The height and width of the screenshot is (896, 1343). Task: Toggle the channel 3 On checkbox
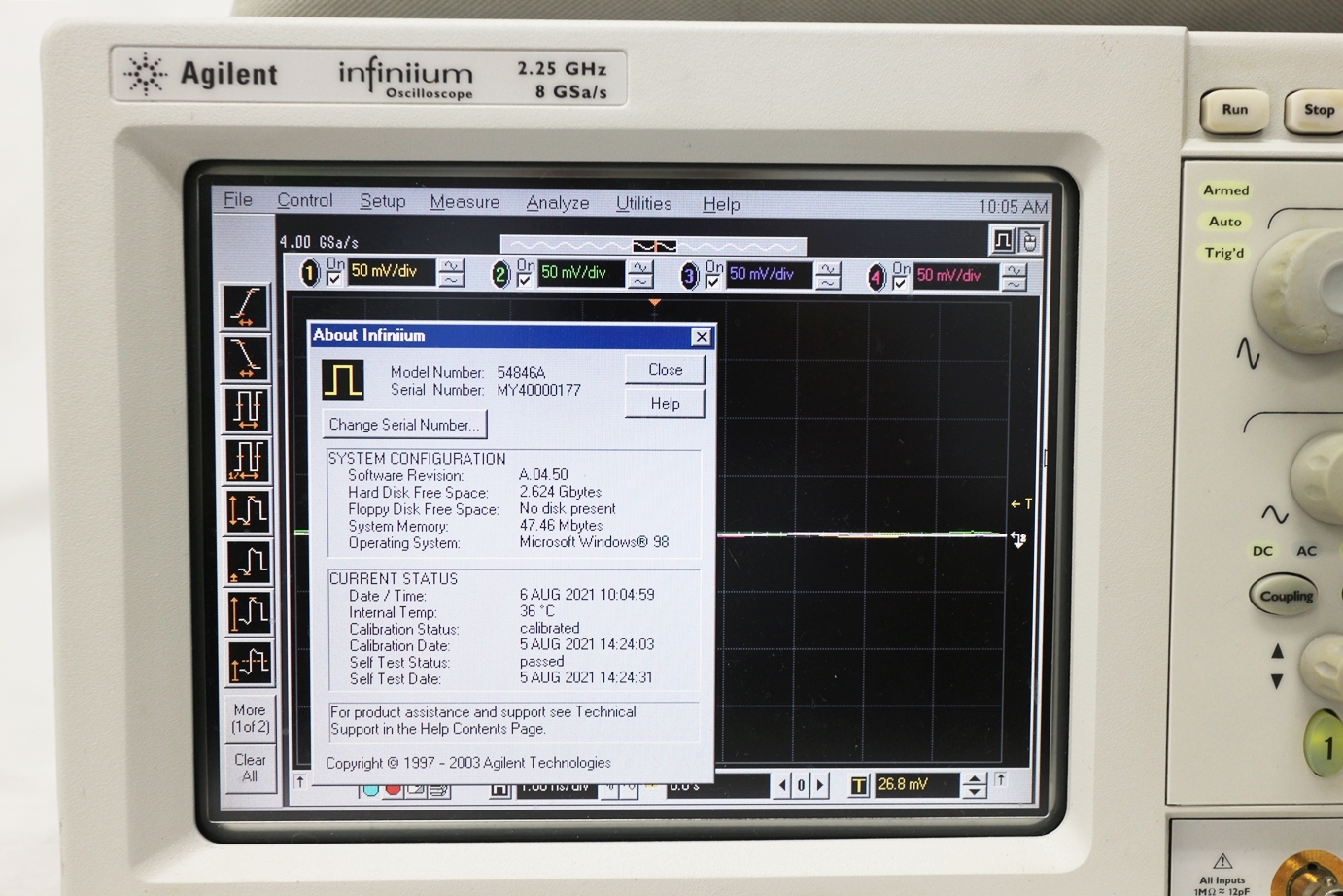click(713, 282)
